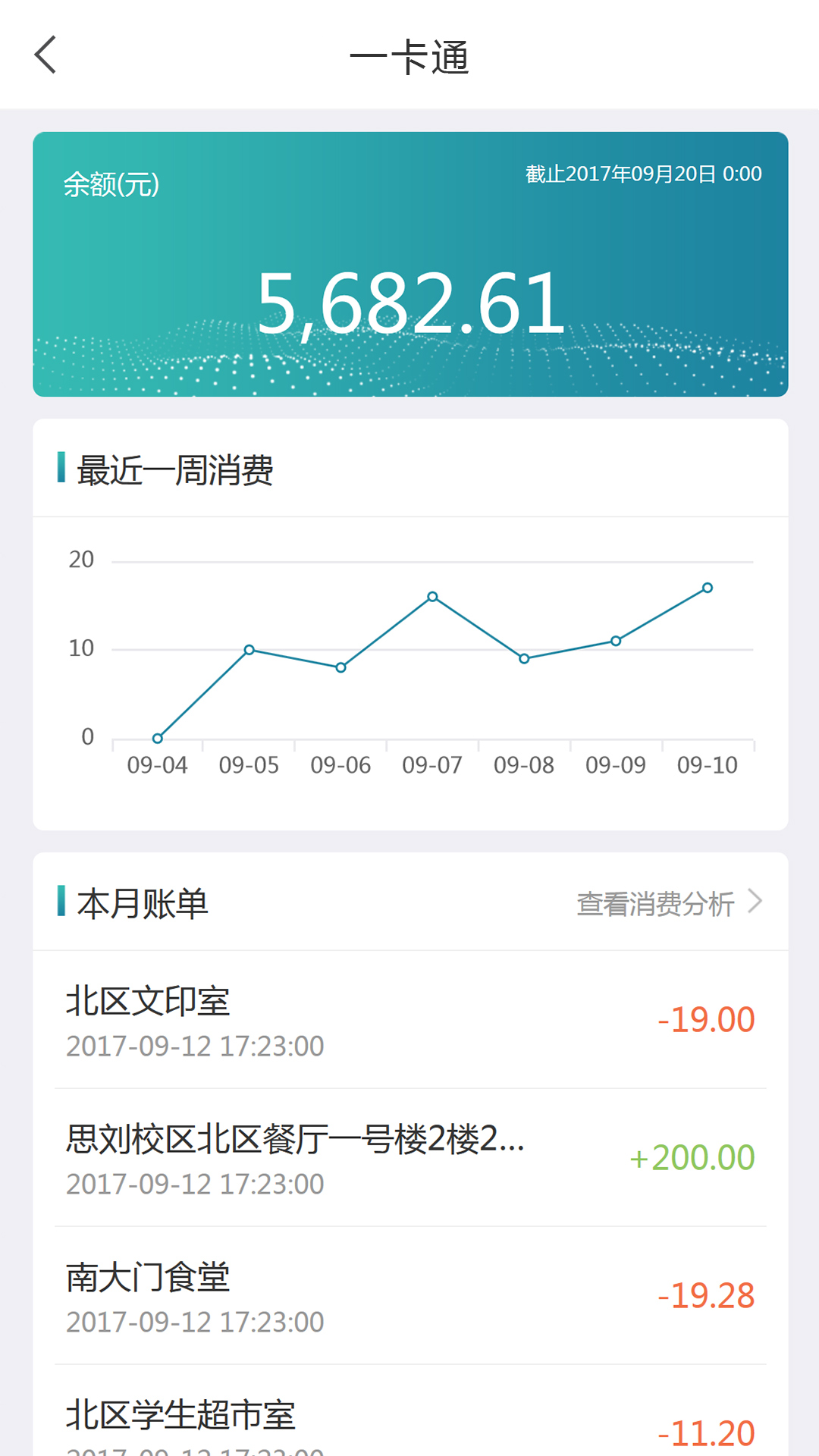Select the 09-08 chart data point
Viewport: 819px width, 1456px height.
(x=524, y=658)
